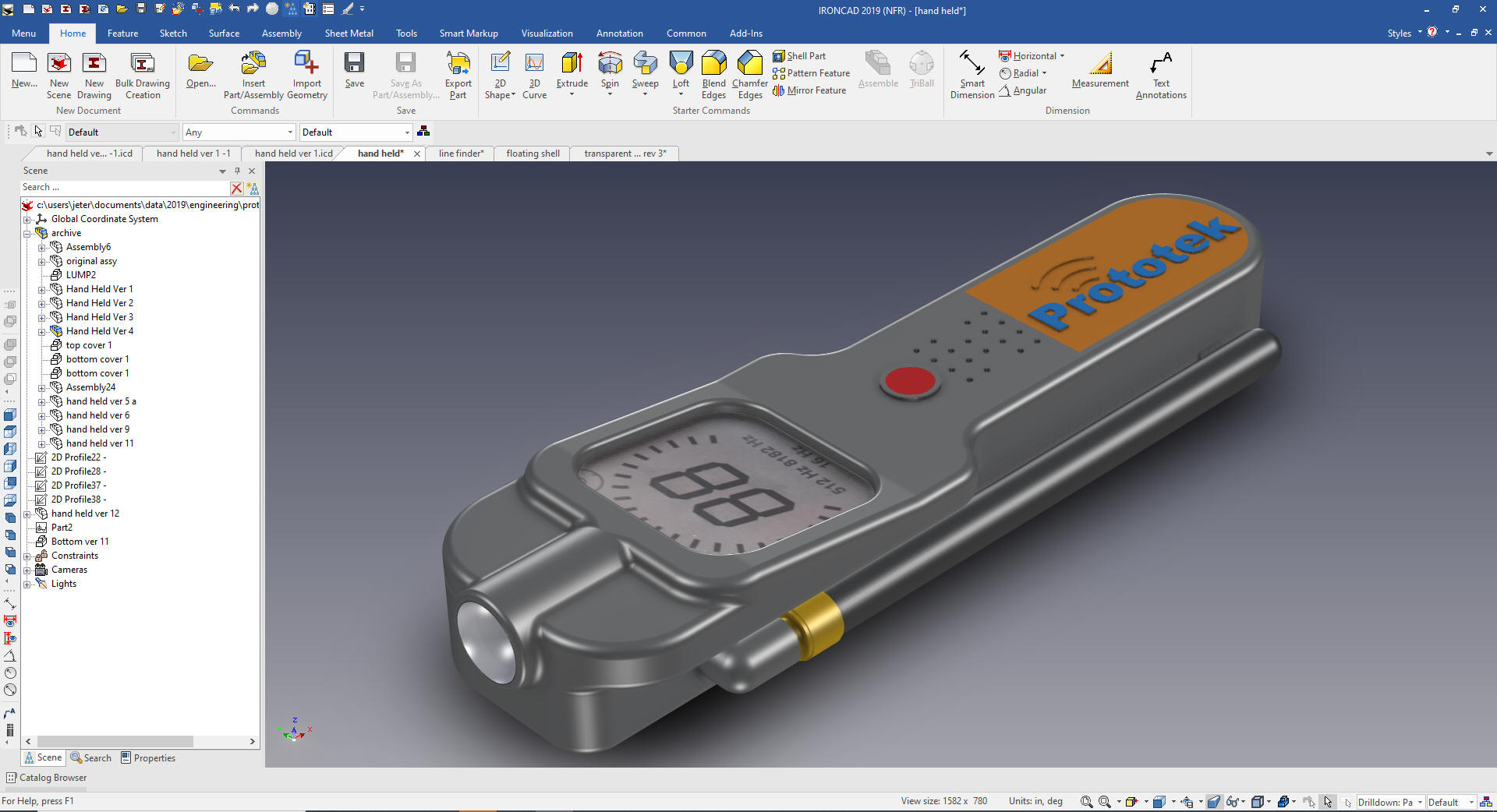This screenshot has height=812, width=1497.
Task: Pin the Scene panel
Action: pyautogui.click(x=238, y=171)
